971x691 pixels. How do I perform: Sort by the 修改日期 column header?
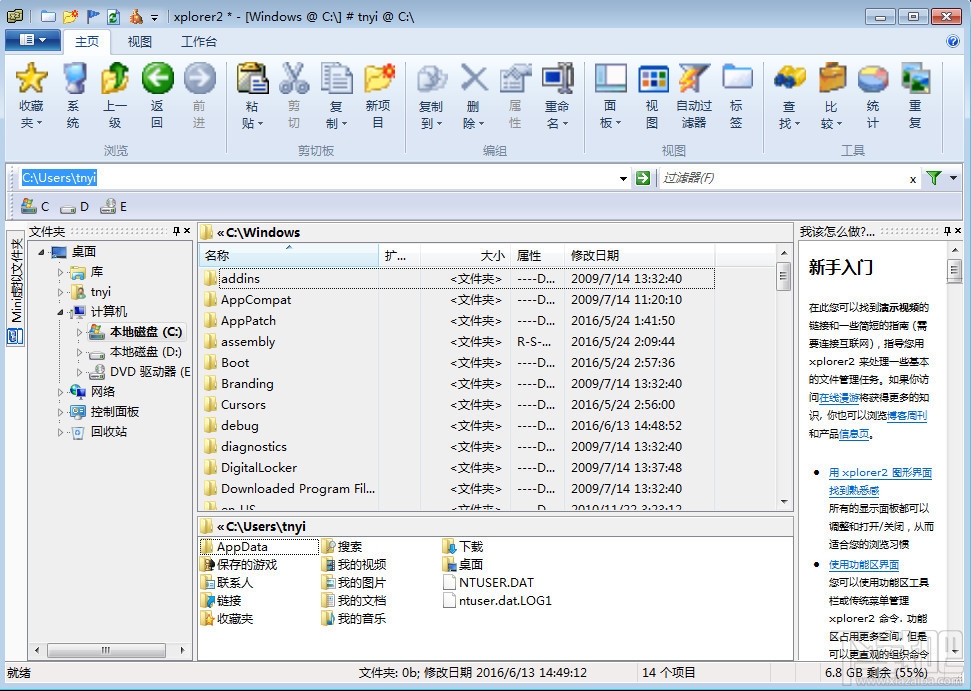coord(640,255)
